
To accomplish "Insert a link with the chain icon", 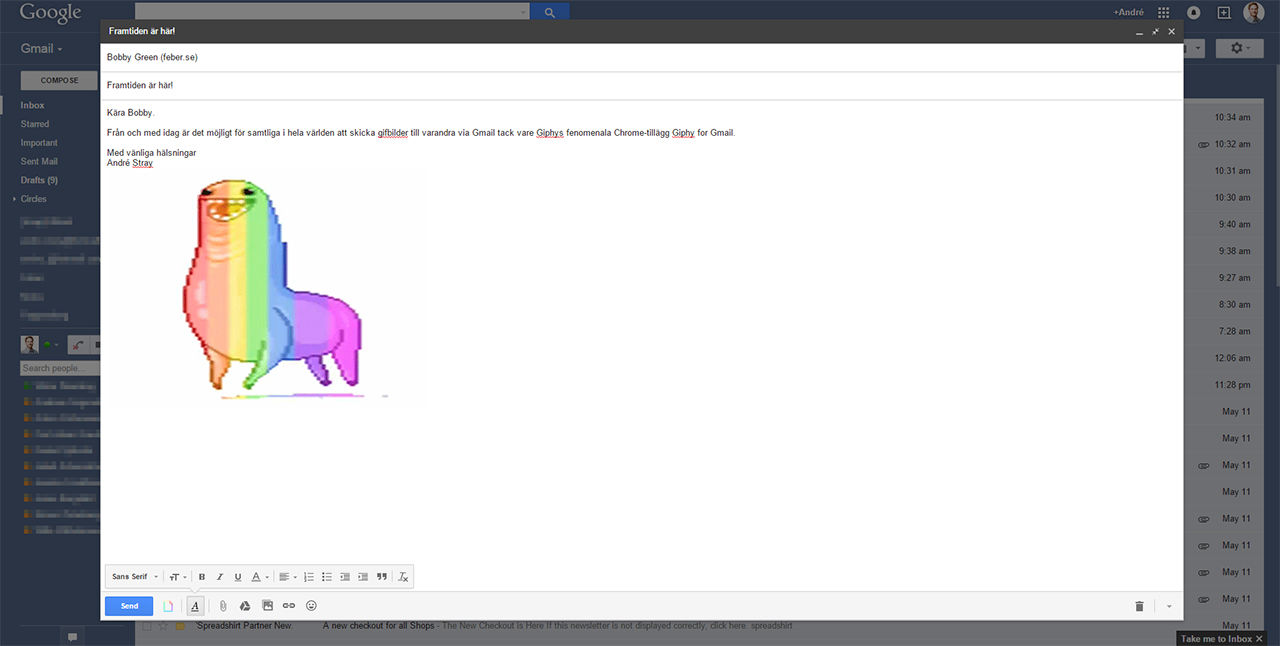I will click(x=289, y=606).
